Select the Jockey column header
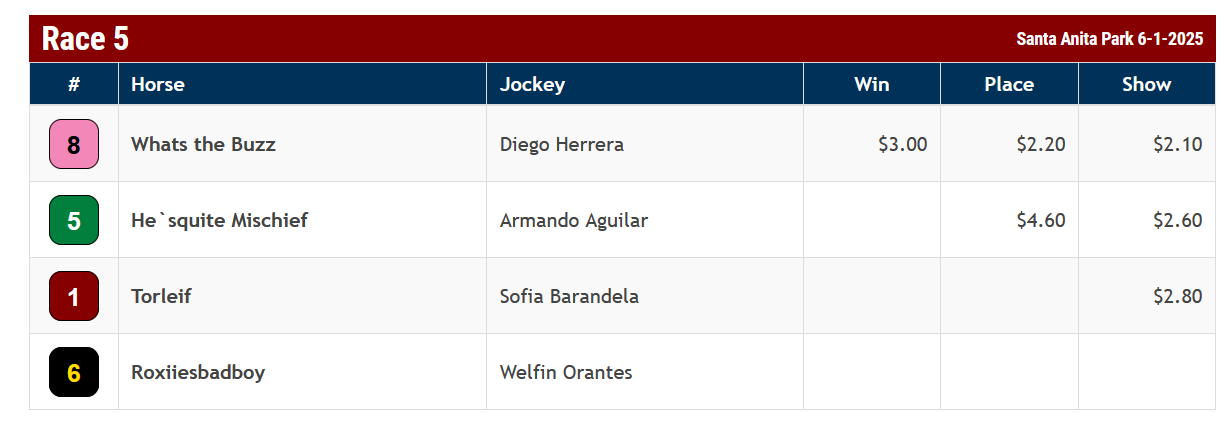1231x427 pixels. coord(532,84)
